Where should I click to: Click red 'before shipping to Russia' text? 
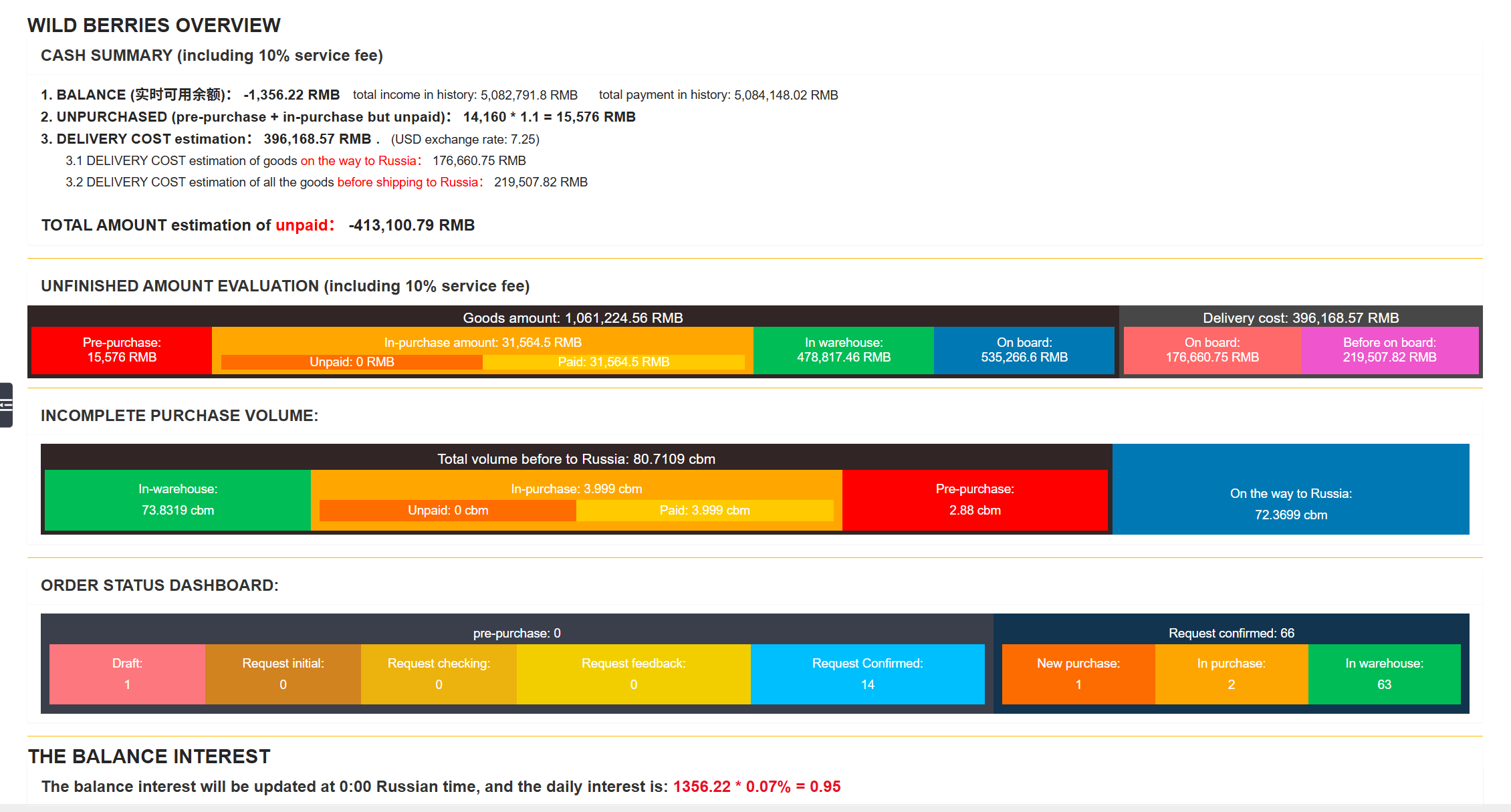pyautogui.click(x=408, y=182)
